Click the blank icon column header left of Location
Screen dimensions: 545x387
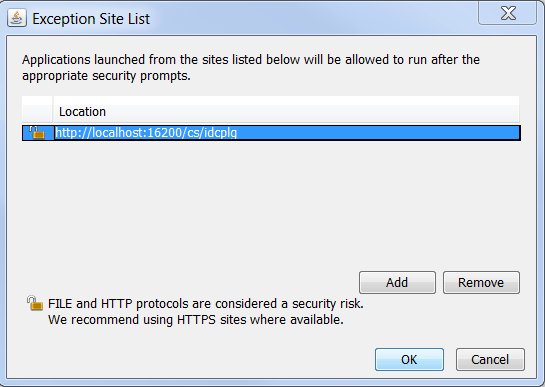[37, 112]
